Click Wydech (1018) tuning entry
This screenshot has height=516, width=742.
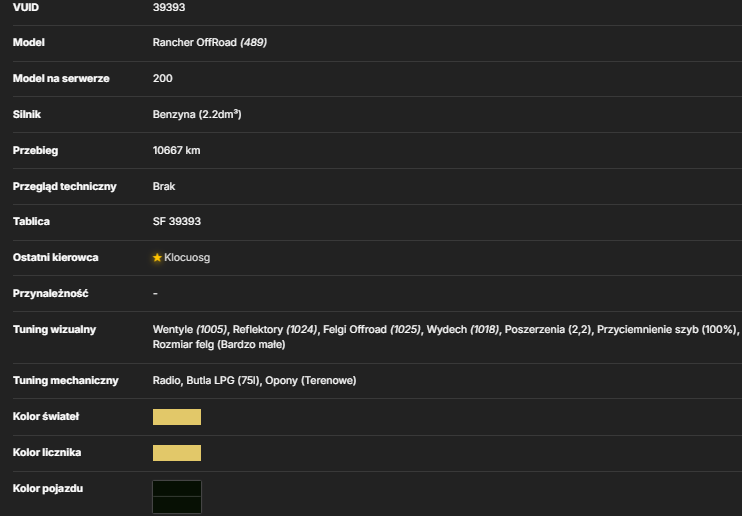462,329
